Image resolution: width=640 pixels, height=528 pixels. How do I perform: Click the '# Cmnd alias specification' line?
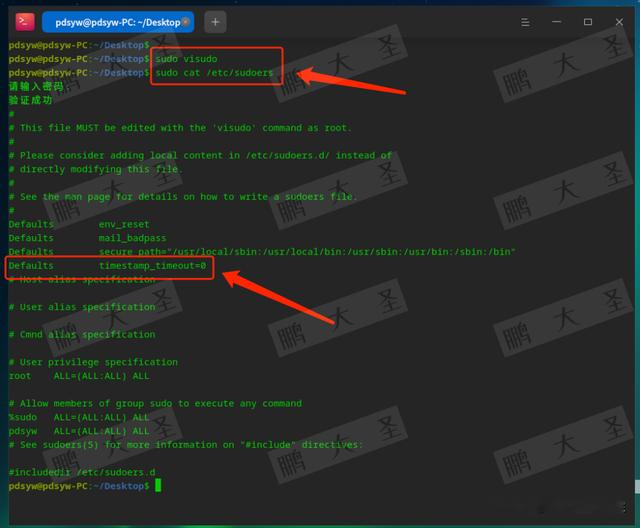[82, 335]
